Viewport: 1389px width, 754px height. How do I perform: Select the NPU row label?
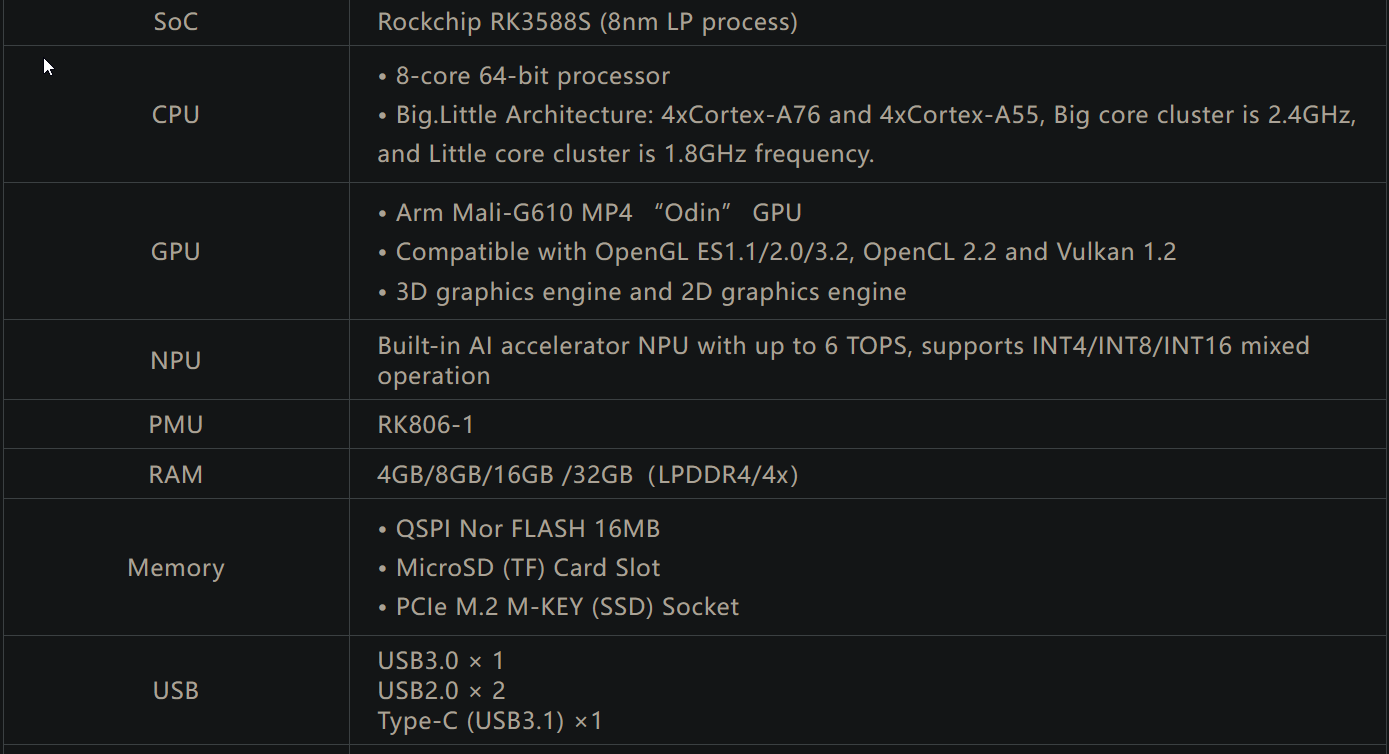click(x=176, y=360)
